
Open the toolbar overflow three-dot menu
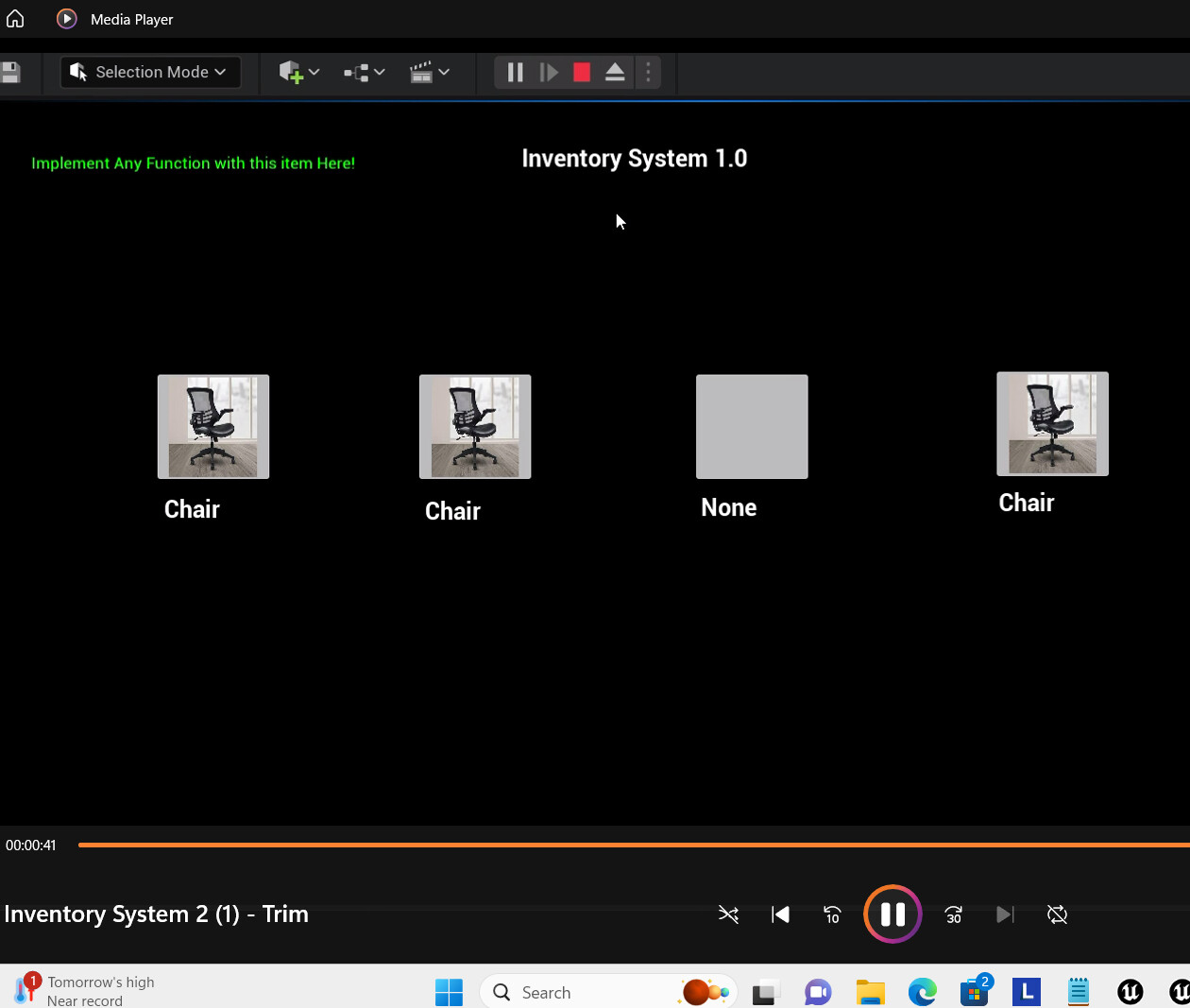click(648, 72)
